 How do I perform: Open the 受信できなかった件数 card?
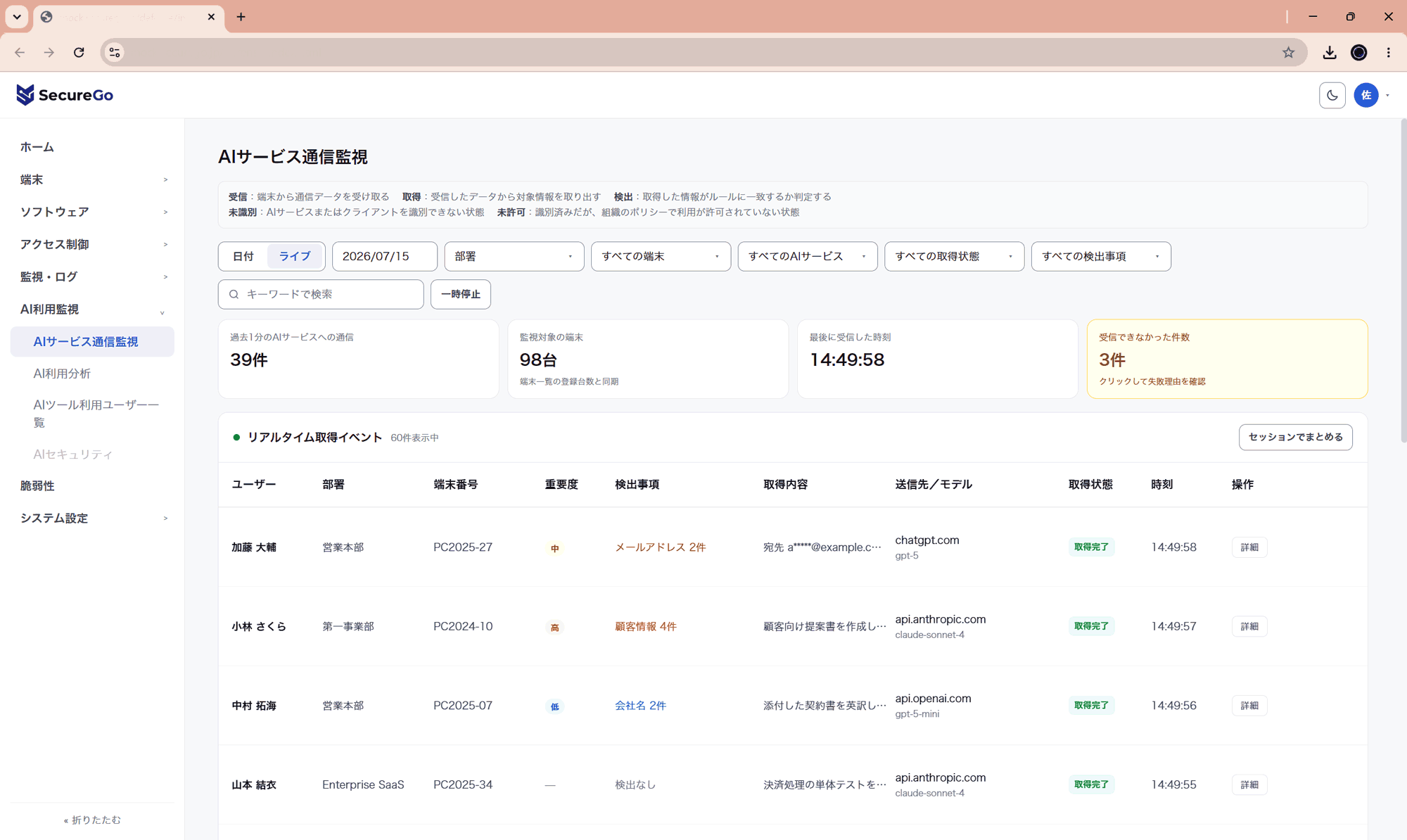(x=1227, y=359)
